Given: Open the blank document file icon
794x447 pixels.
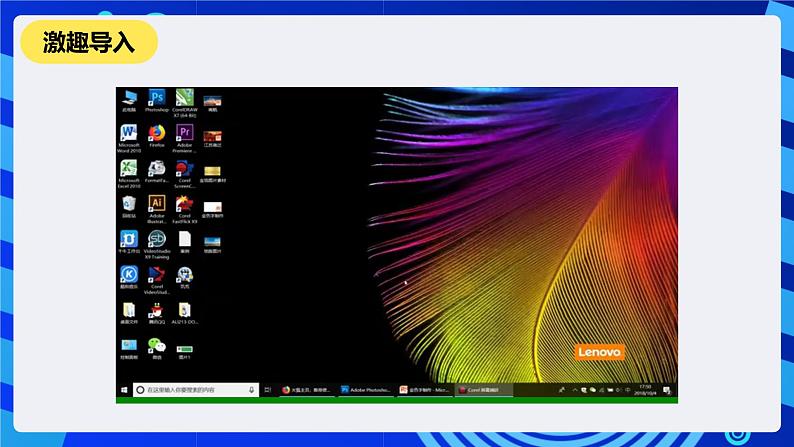Looking at the screenshot, I should click(185, 242).
